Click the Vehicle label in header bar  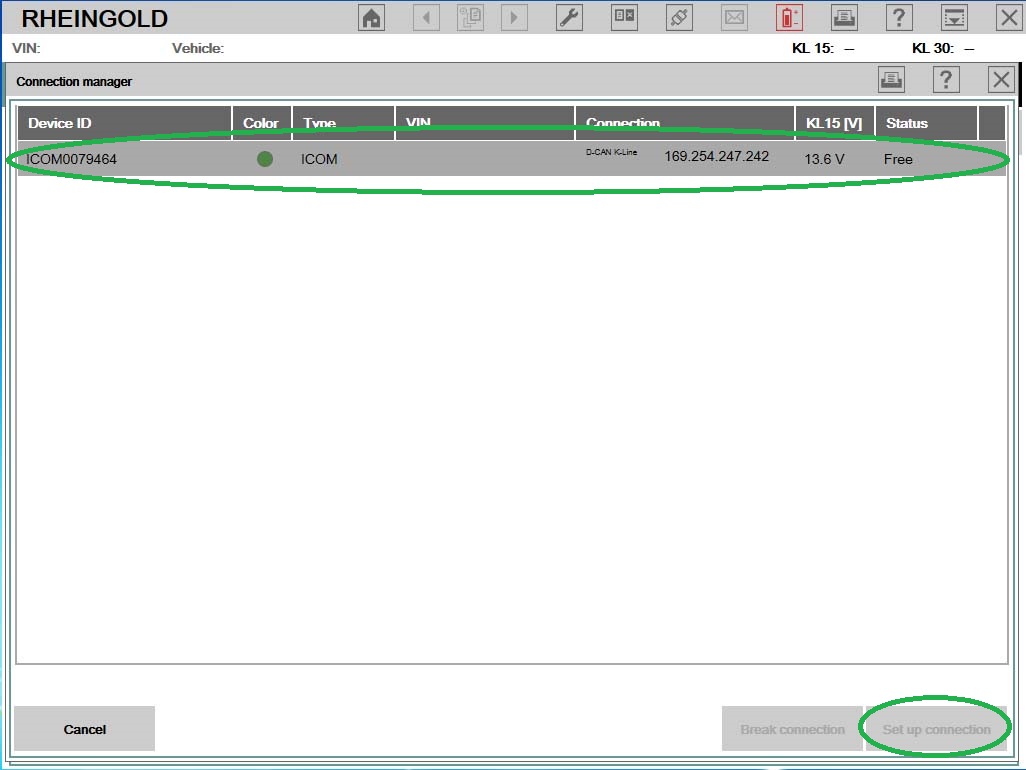(198, 48)
